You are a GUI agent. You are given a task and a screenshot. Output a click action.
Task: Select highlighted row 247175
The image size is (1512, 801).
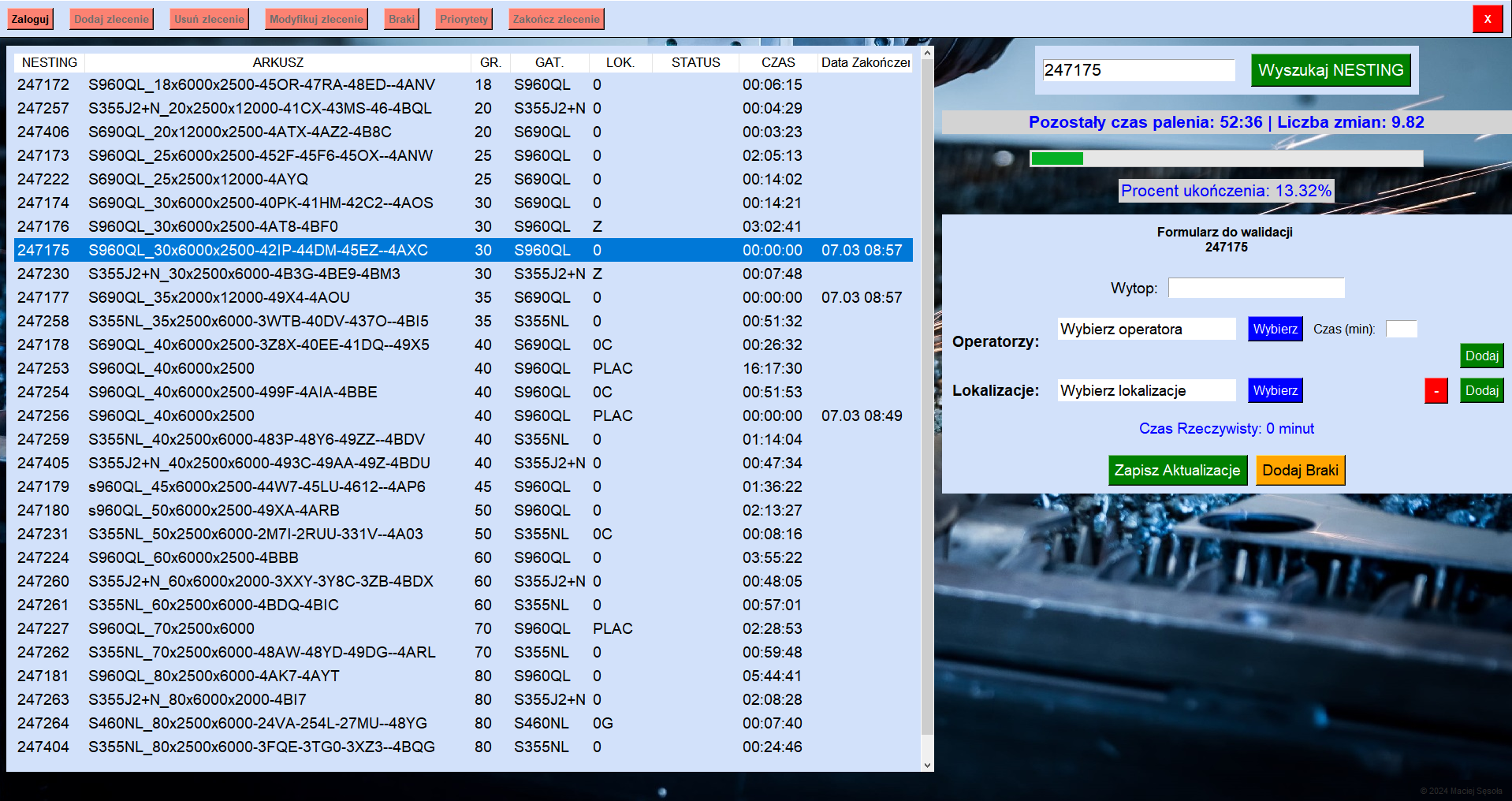point(464,250)
